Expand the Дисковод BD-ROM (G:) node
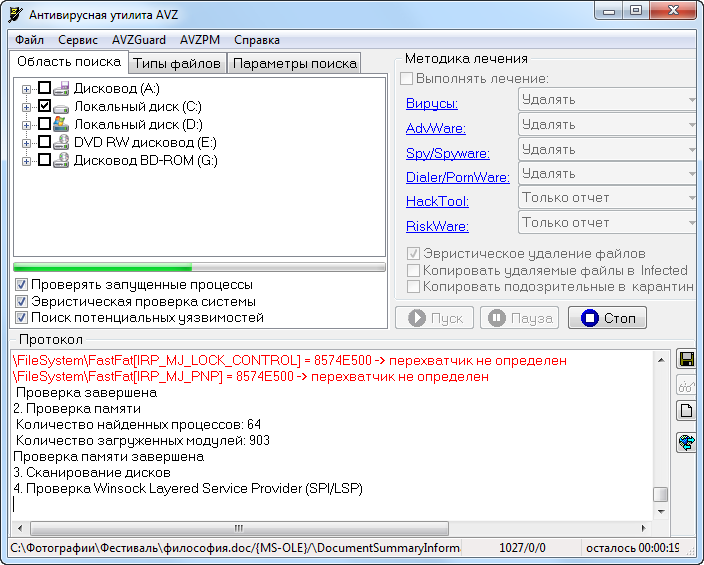The width and height of the screenshot is (704, 565). click(26, 161)
